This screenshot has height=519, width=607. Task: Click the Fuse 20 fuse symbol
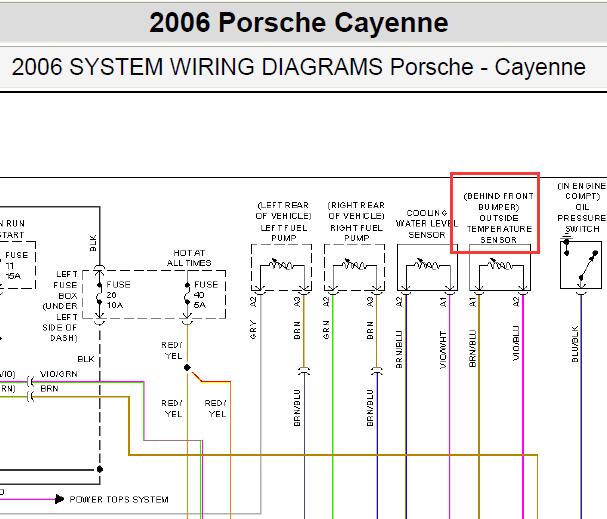point(99,295)
